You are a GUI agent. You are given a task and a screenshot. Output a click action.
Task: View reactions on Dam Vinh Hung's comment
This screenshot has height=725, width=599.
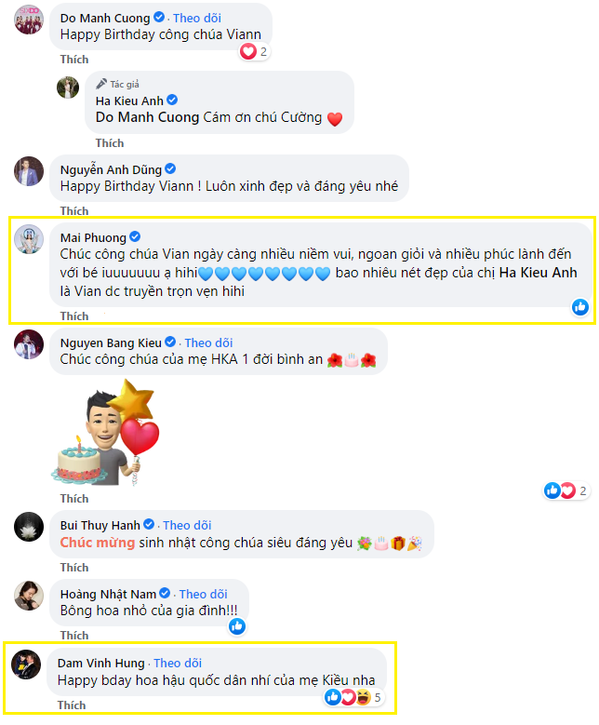pyautogui.click(x=354, y=697)
